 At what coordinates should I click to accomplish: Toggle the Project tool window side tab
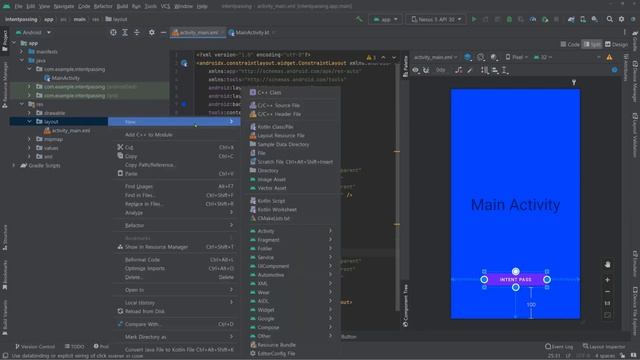[5, 40]
